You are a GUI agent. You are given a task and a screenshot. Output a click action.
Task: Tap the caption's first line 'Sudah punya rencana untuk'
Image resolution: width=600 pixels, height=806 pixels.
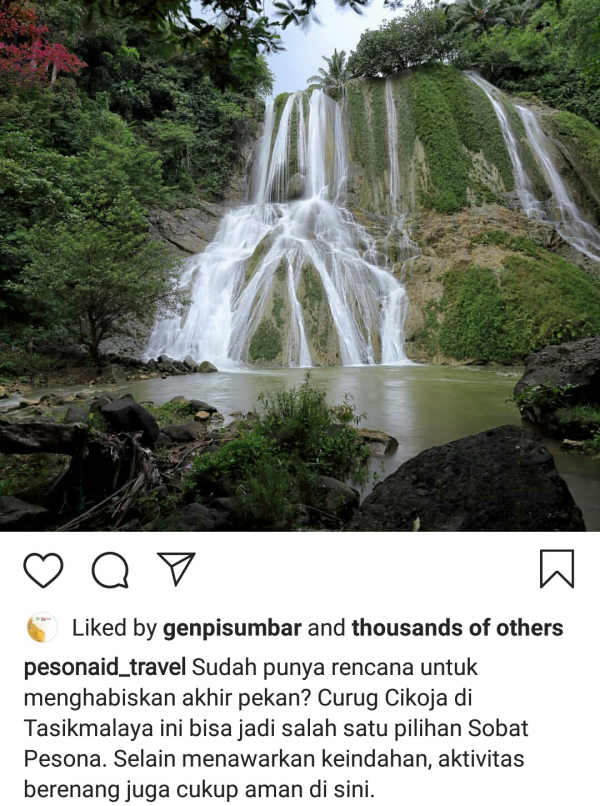(335, 668)
